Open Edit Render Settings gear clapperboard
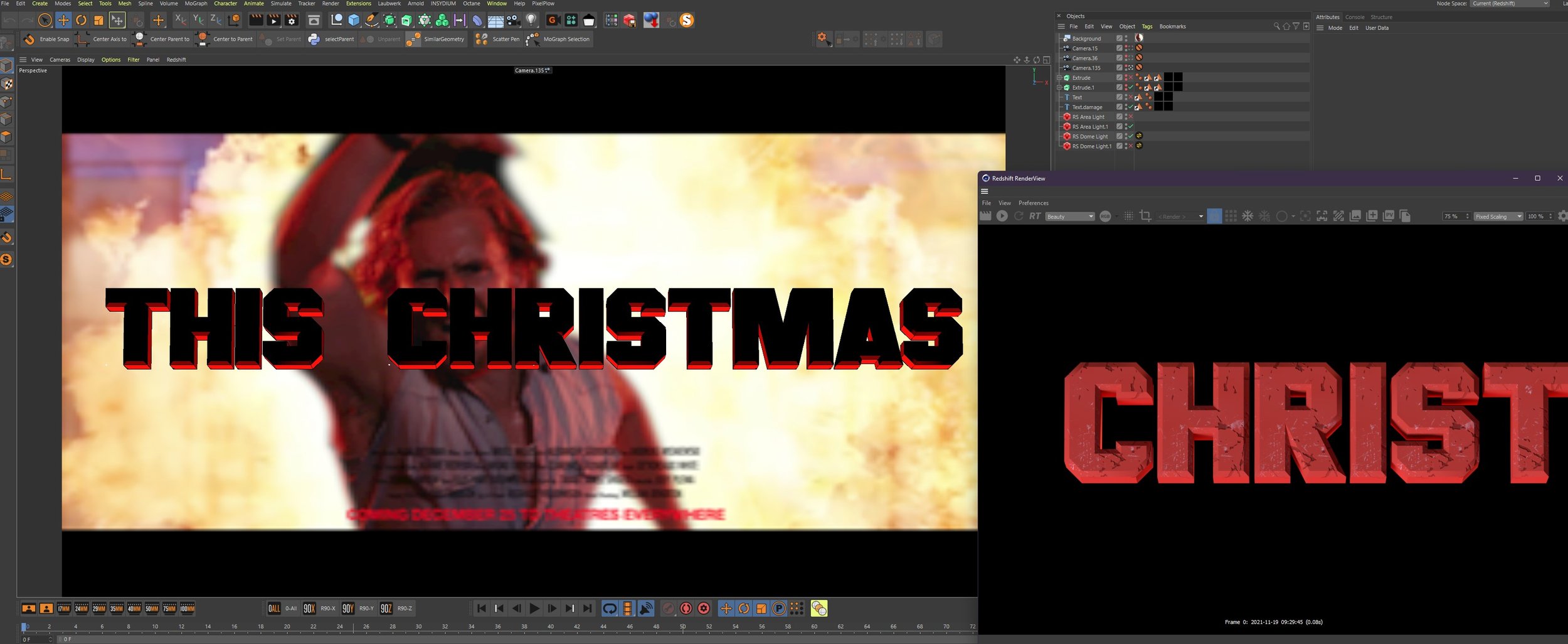The height and width of the screenshot is (644, 1568). [x=292, y=20]
